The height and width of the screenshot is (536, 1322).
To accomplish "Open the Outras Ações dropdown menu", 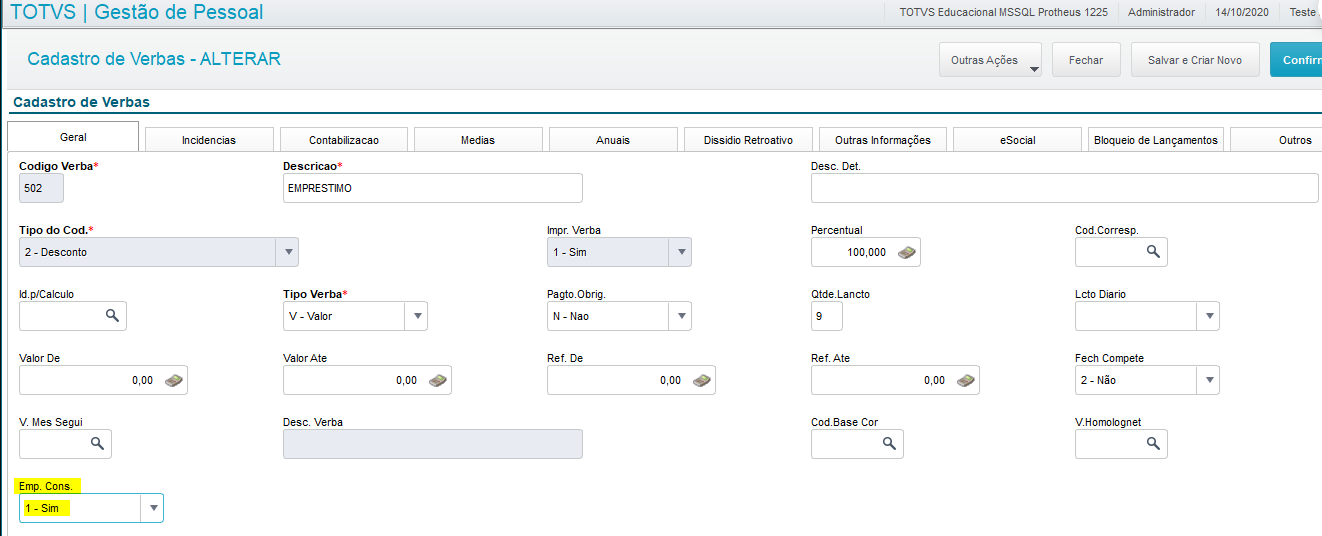I will click(990, 60).
